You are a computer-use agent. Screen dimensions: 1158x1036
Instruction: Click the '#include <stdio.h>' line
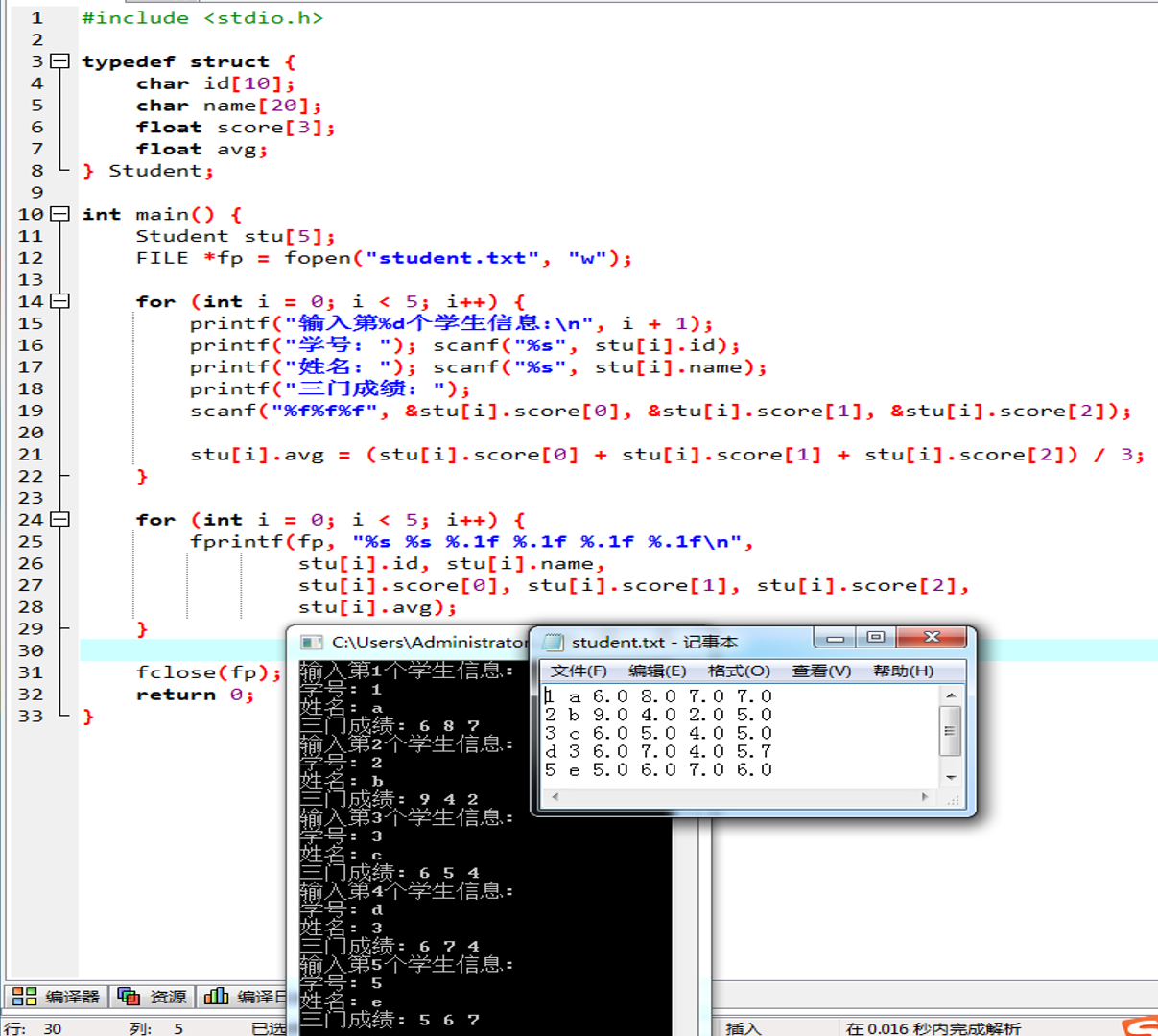pos(202,18)
